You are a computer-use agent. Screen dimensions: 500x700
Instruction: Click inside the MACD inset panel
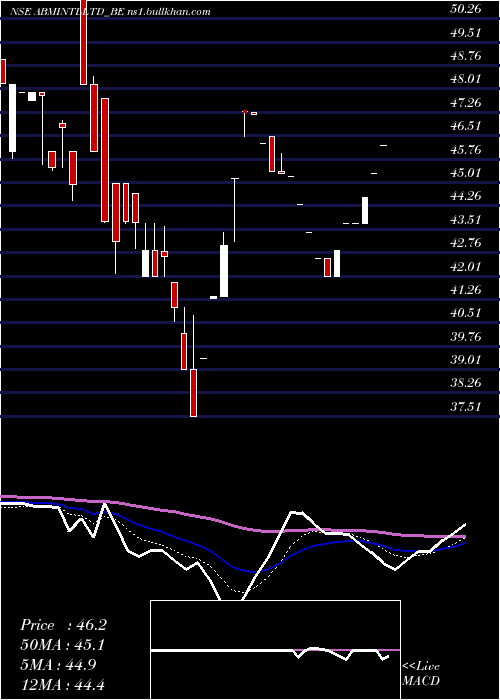pyautogui.click(x=275, y=650)
